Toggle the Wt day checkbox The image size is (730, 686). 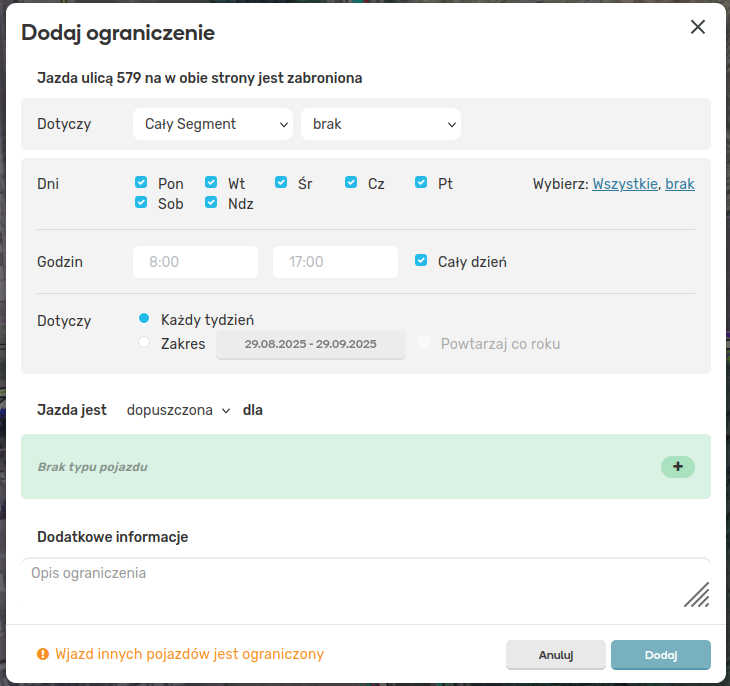tap(211, 183)
